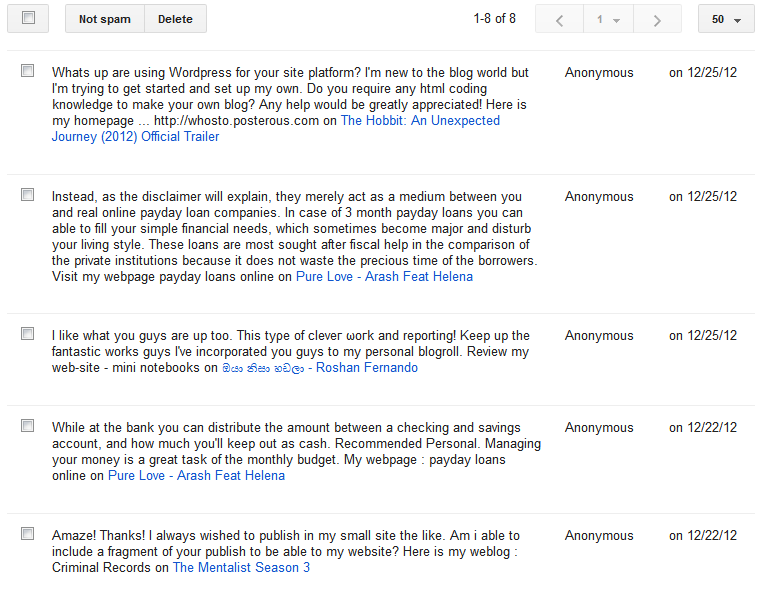Tick the select-all checkbox in the toolbar

click(x=29, y=18)
